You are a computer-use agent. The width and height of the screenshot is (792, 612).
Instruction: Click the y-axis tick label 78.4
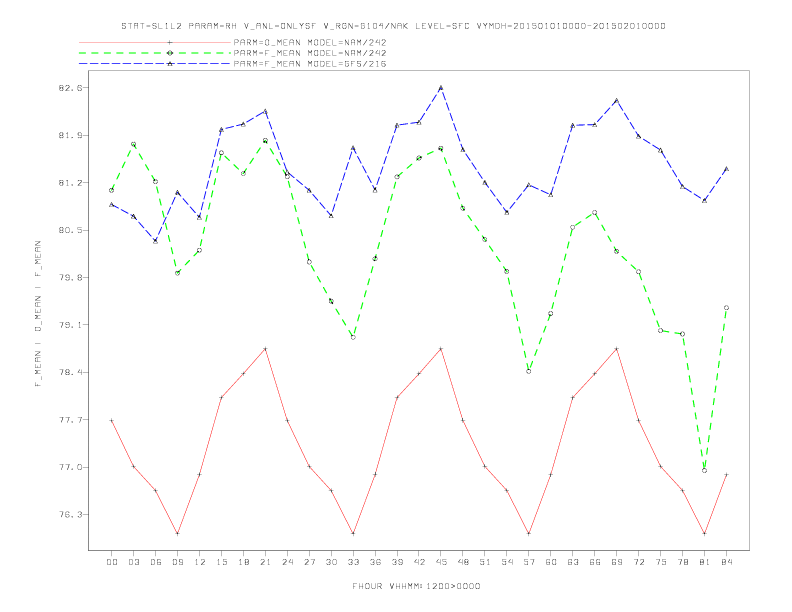point(69,372)
